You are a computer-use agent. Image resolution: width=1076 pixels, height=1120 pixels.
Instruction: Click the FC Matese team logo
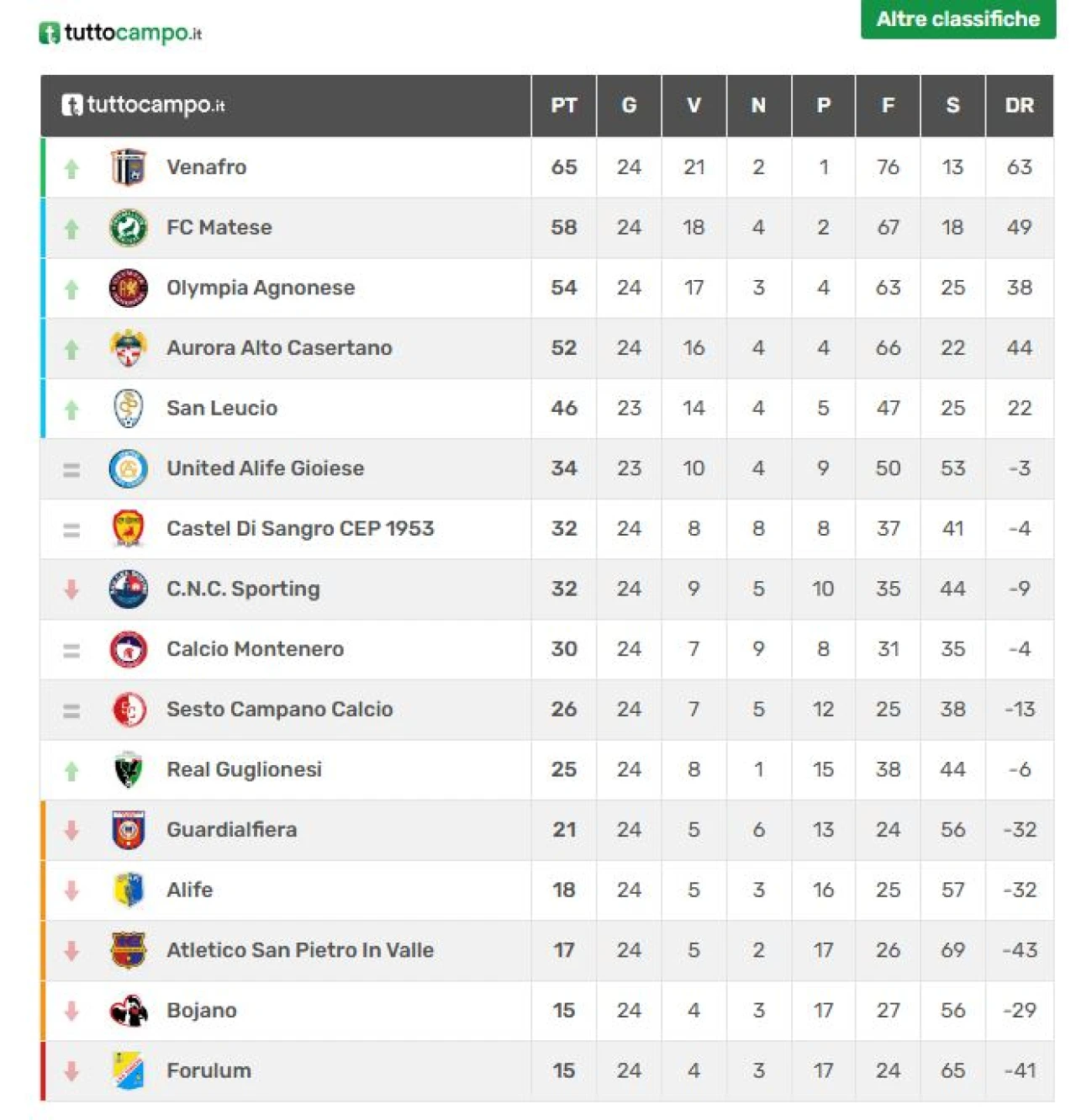(x=129, y=228)
